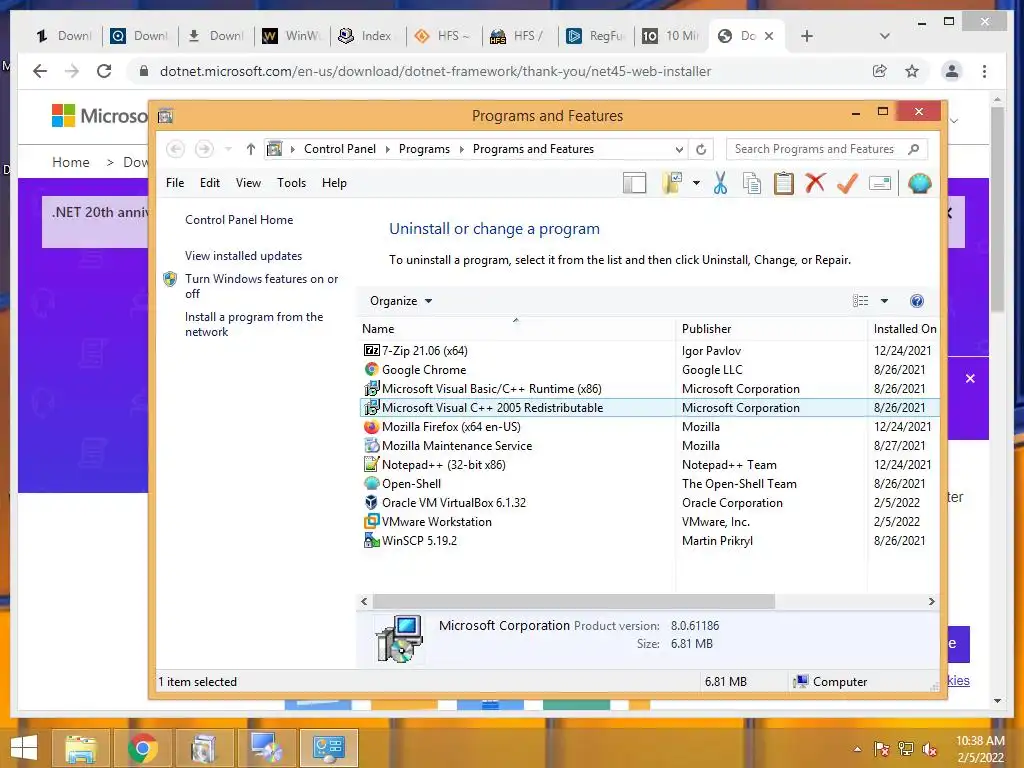Expand the Programs breadcrumb arrow
The image size is (1024, 768).
click(x=462, y=150)
